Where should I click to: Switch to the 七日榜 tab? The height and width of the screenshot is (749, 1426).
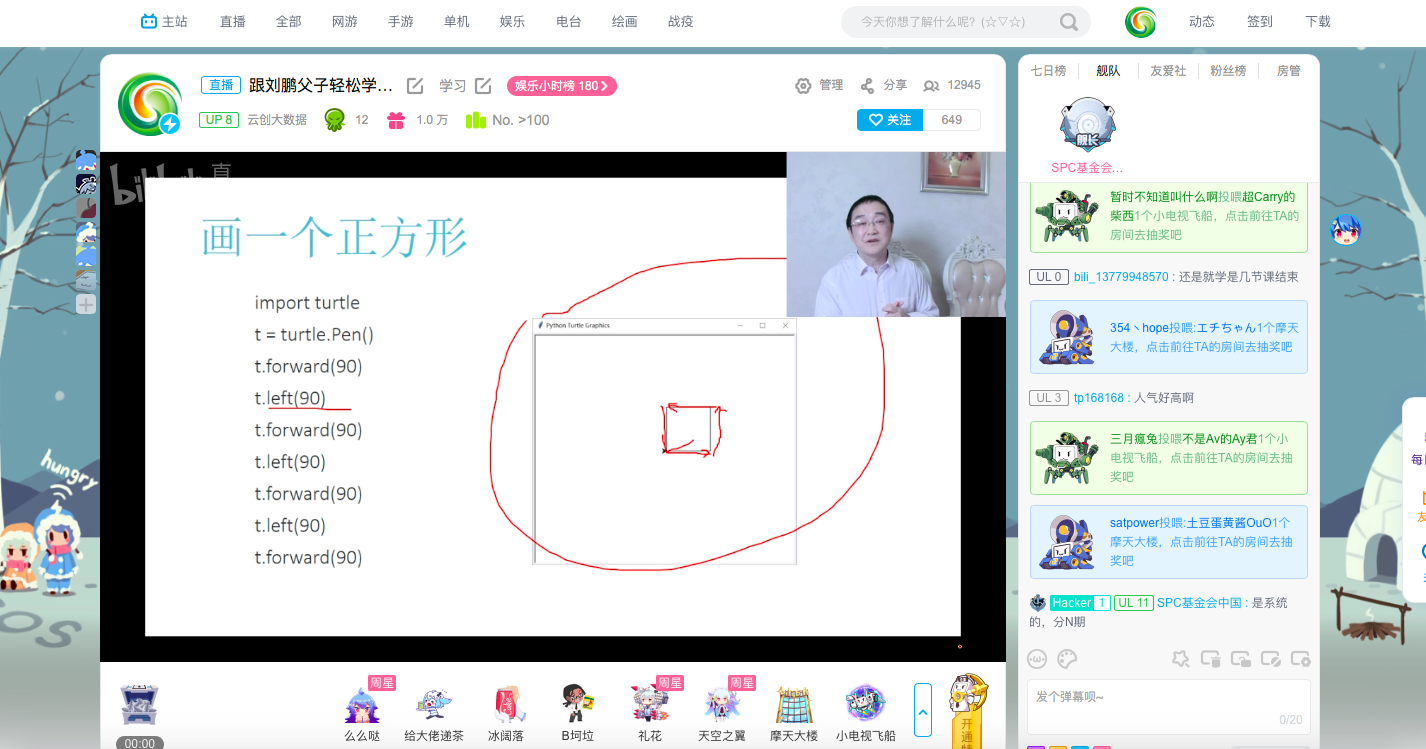[x=1048, y=71]
